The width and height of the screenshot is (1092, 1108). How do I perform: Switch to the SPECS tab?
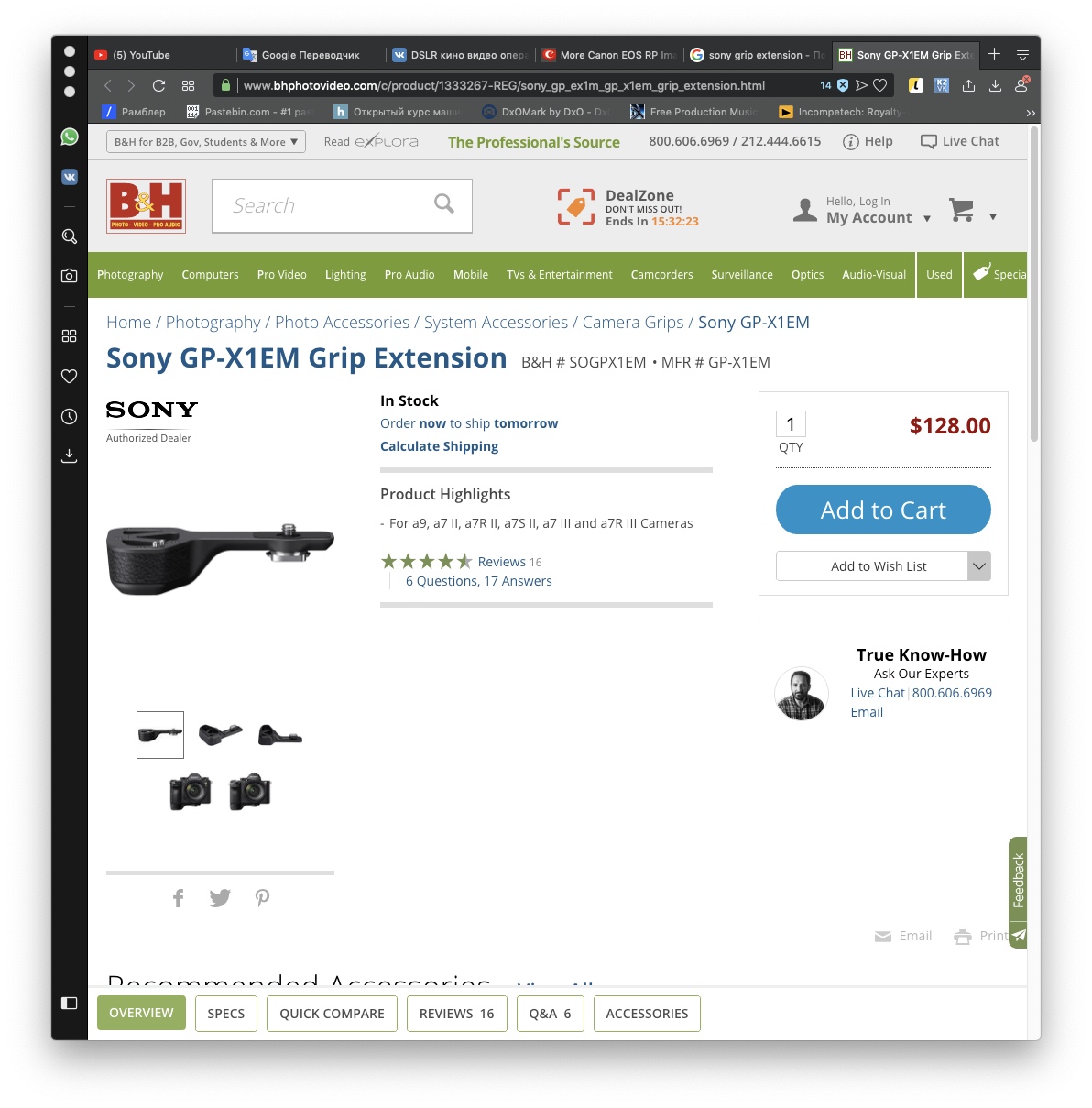click(226, 1014)
